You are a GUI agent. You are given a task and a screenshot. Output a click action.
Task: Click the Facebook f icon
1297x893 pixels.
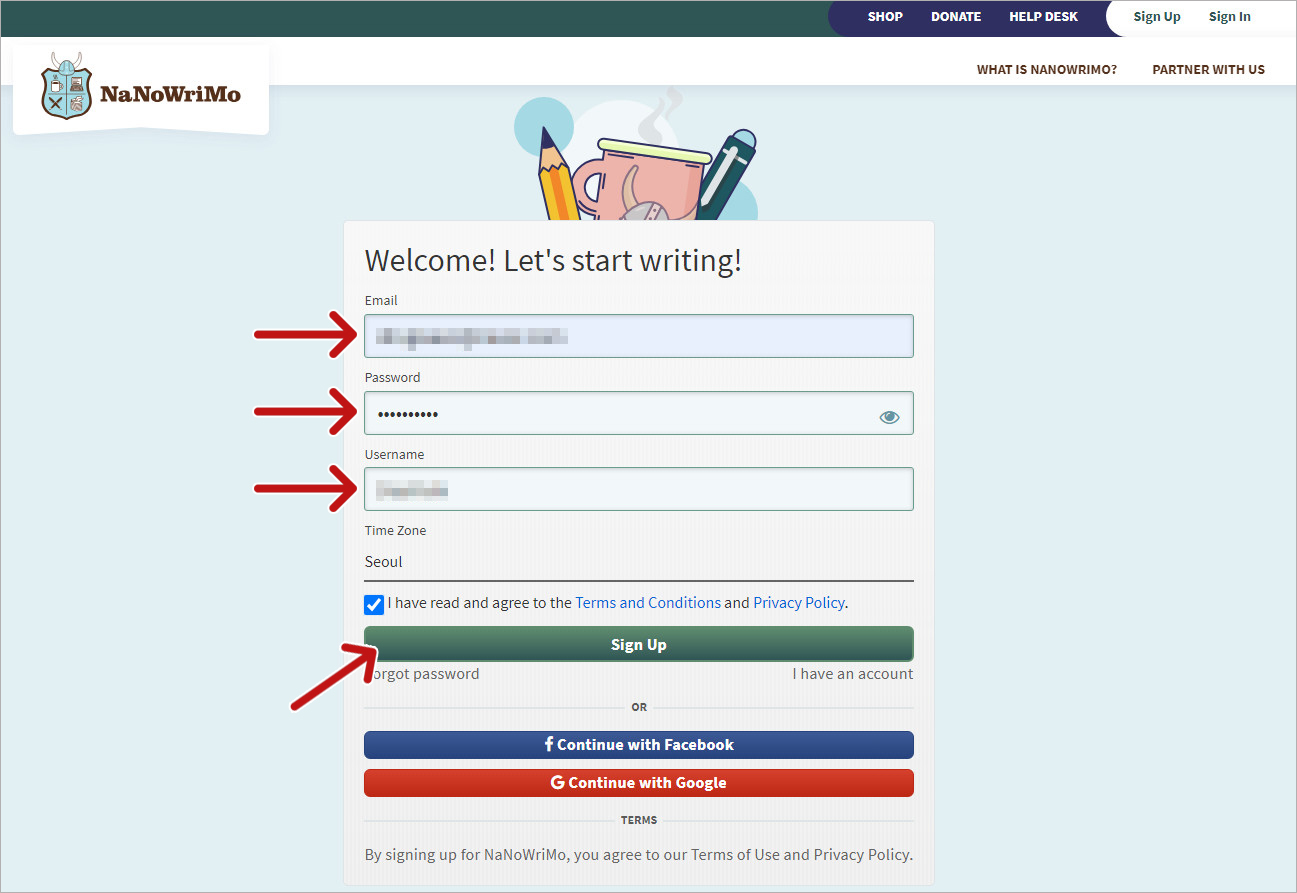pos(549,744)
